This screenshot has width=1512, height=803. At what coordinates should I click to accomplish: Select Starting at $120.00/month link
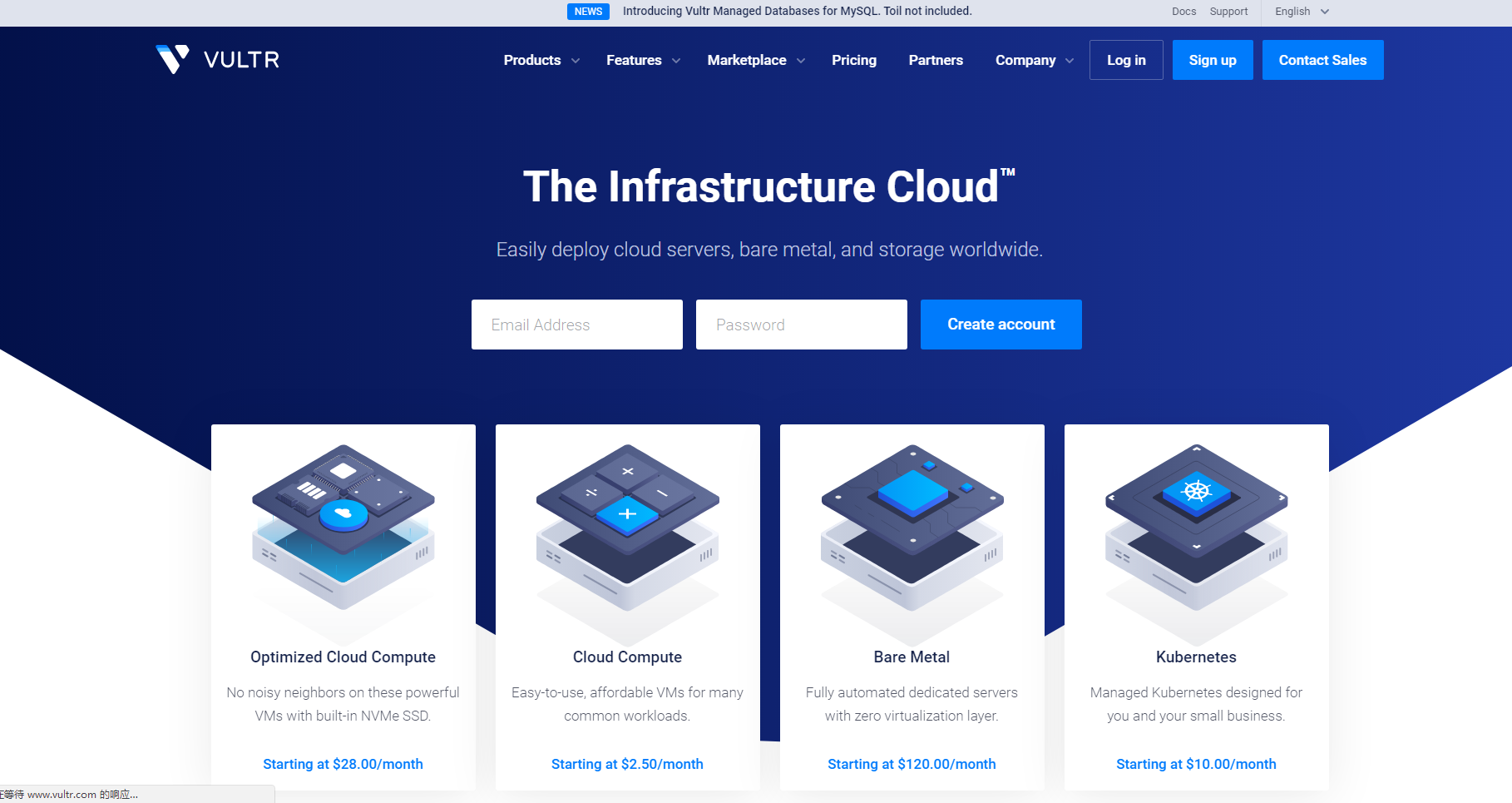pyautogui.click(x=912, y=764)
